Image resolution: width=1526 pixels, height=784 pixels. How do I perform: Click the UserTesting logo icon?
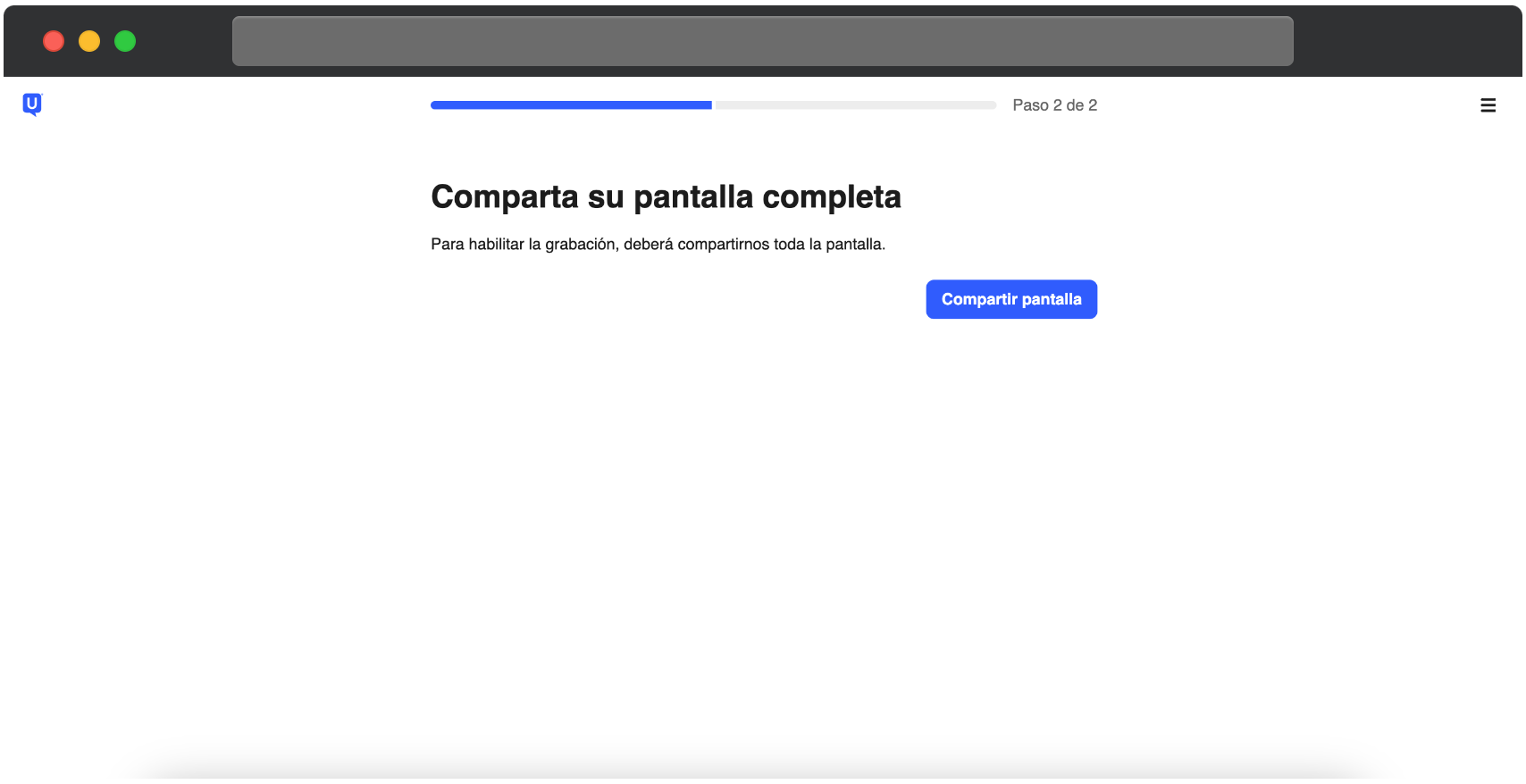[32, 105]
